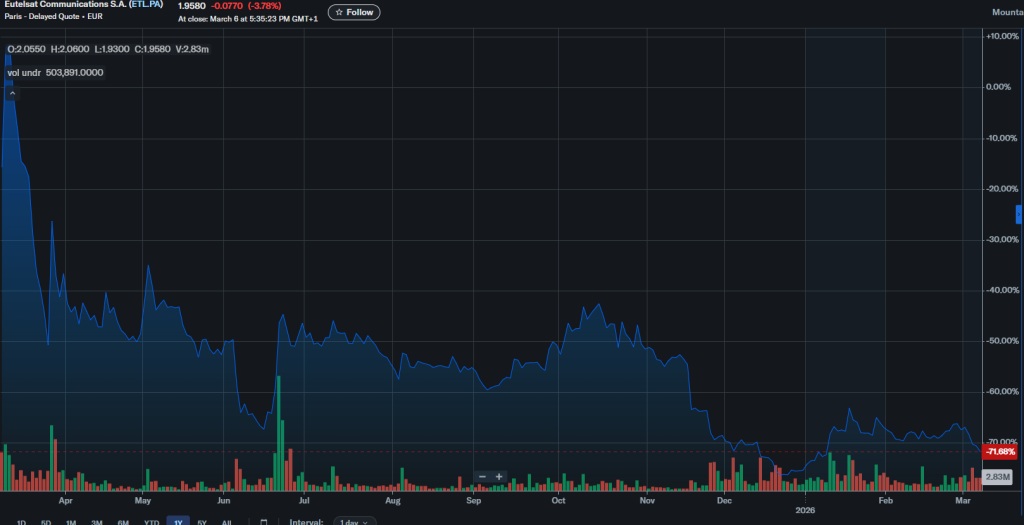Click the Aug label on time axis
The image size is (1024, 525).
392,501
